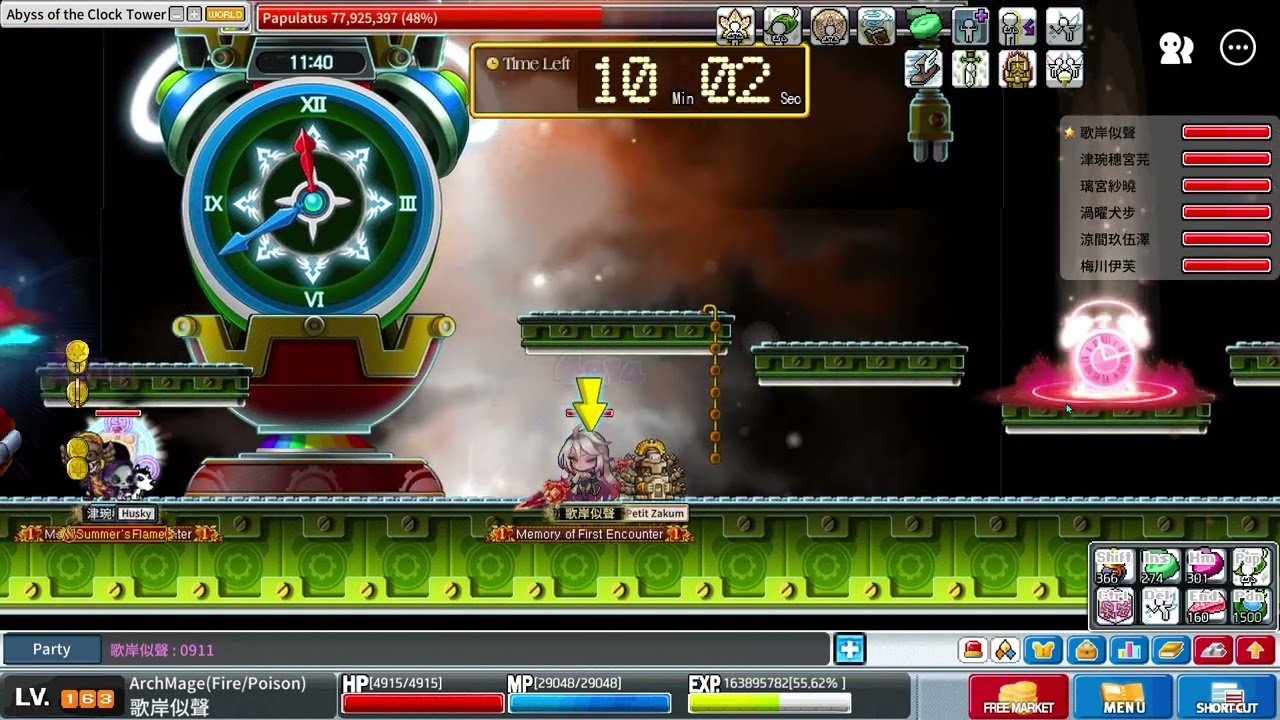Use the Shift quickslot skill
This screenshot has height=720, width=1280.
point(1114,566)
